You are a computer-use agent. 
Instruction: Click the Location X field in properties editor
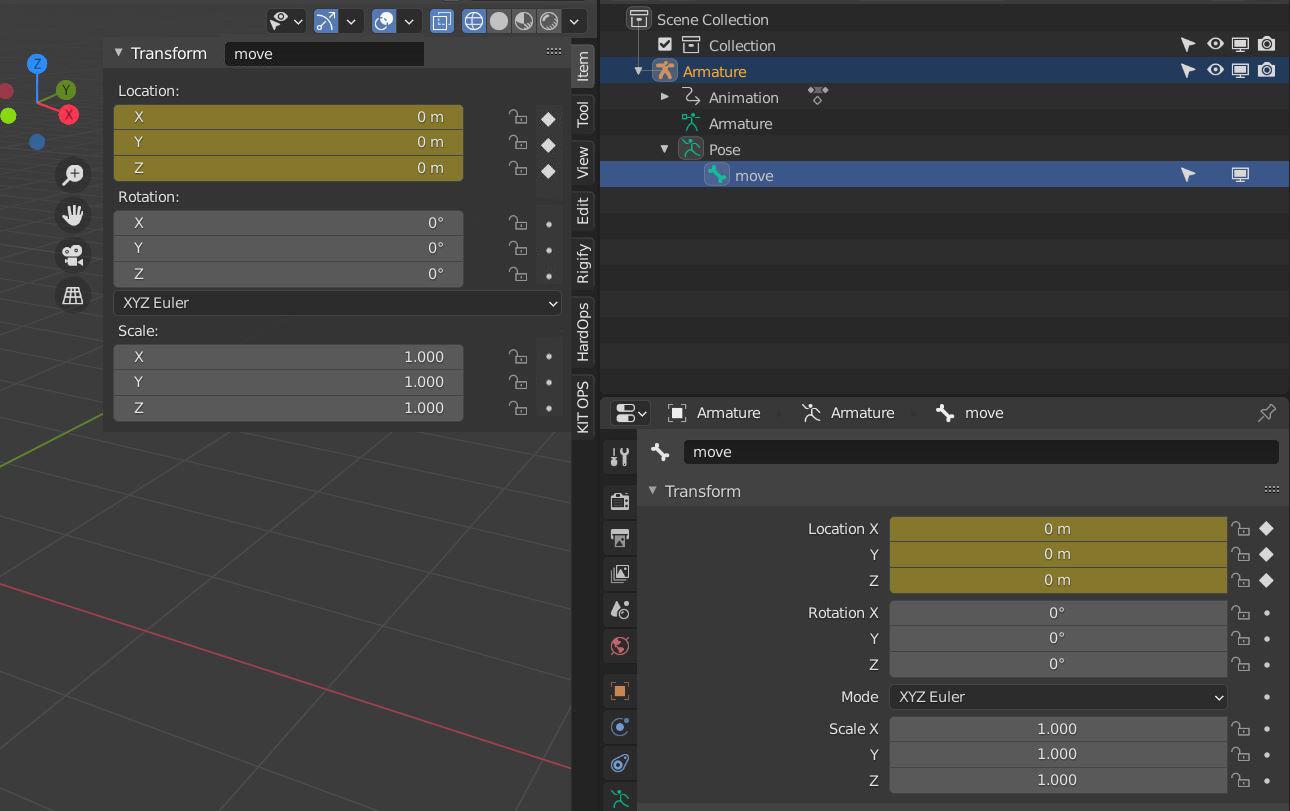click(x=1058, y=529)
